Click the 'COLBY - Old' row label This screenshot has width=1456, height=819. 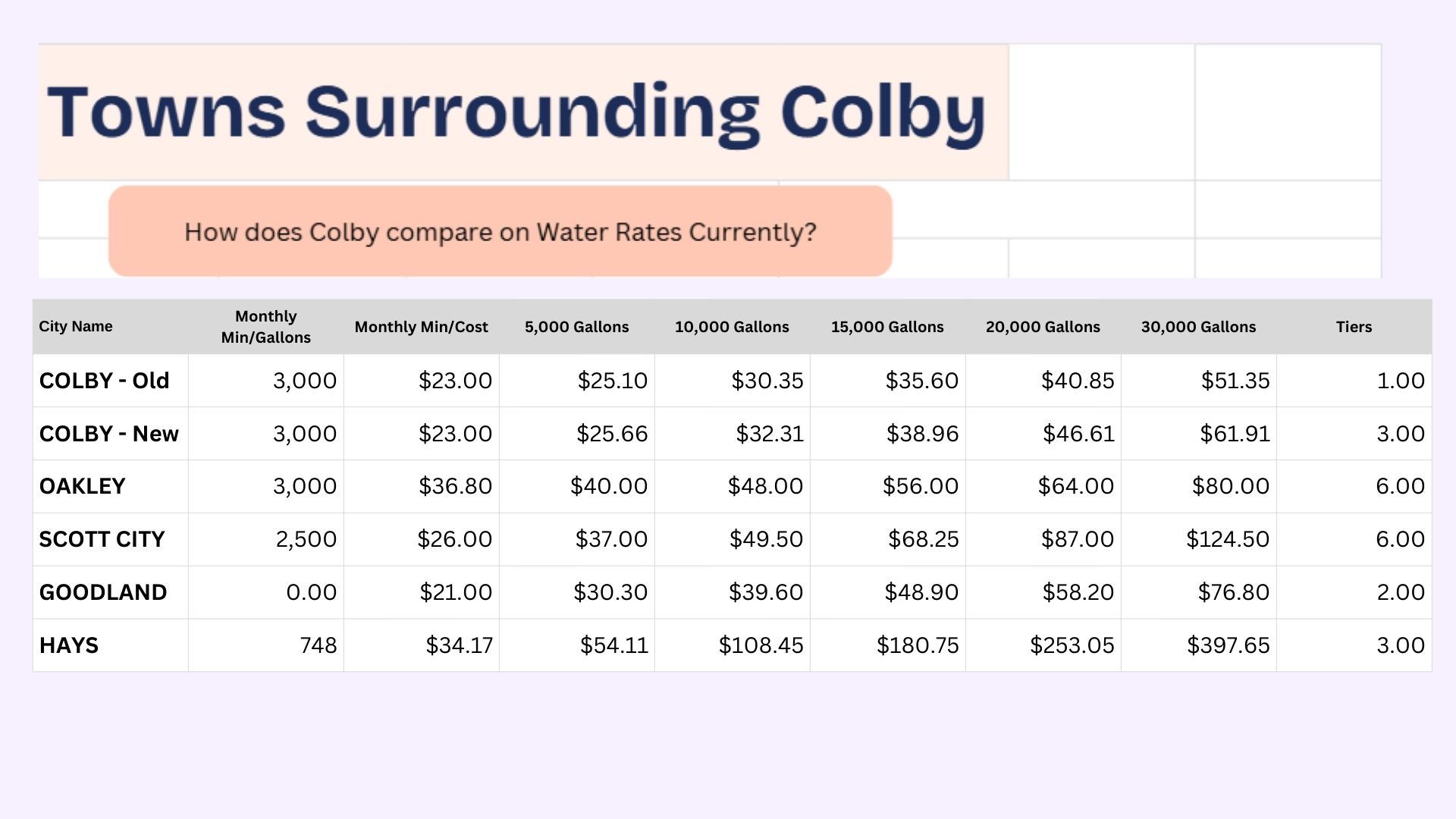click(105, 381)
